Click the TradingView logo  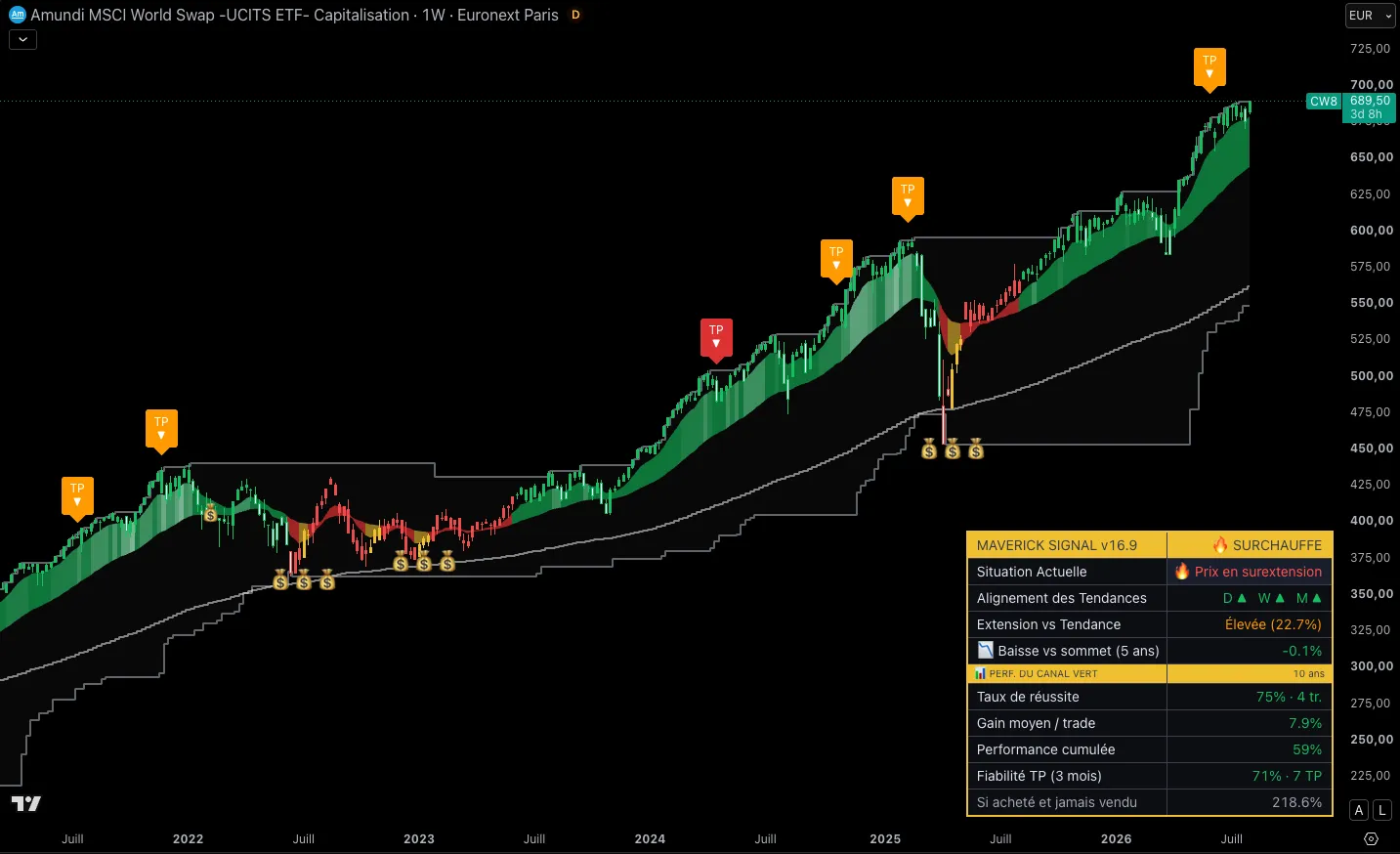pos(26,803)
